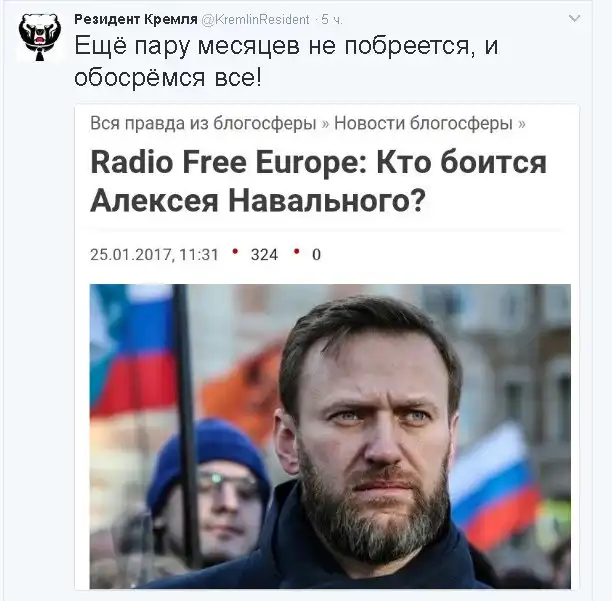The height and width of the screenshot is (601, 612).
Task: Open the article photo of bearded man
Action: (x=330, y=436)
